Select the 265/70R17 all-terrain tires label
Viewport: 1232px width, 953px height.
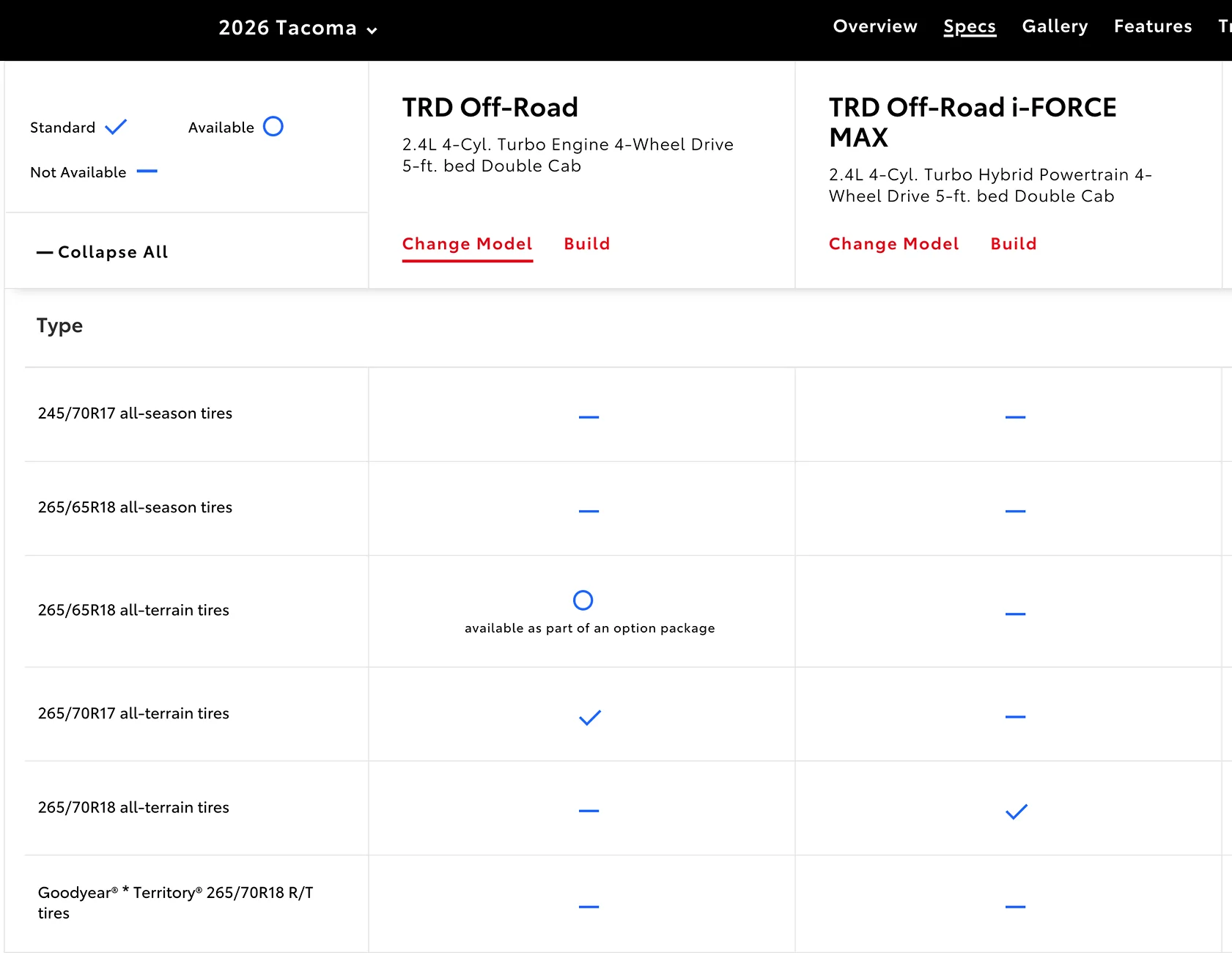(x=133, y=713)
